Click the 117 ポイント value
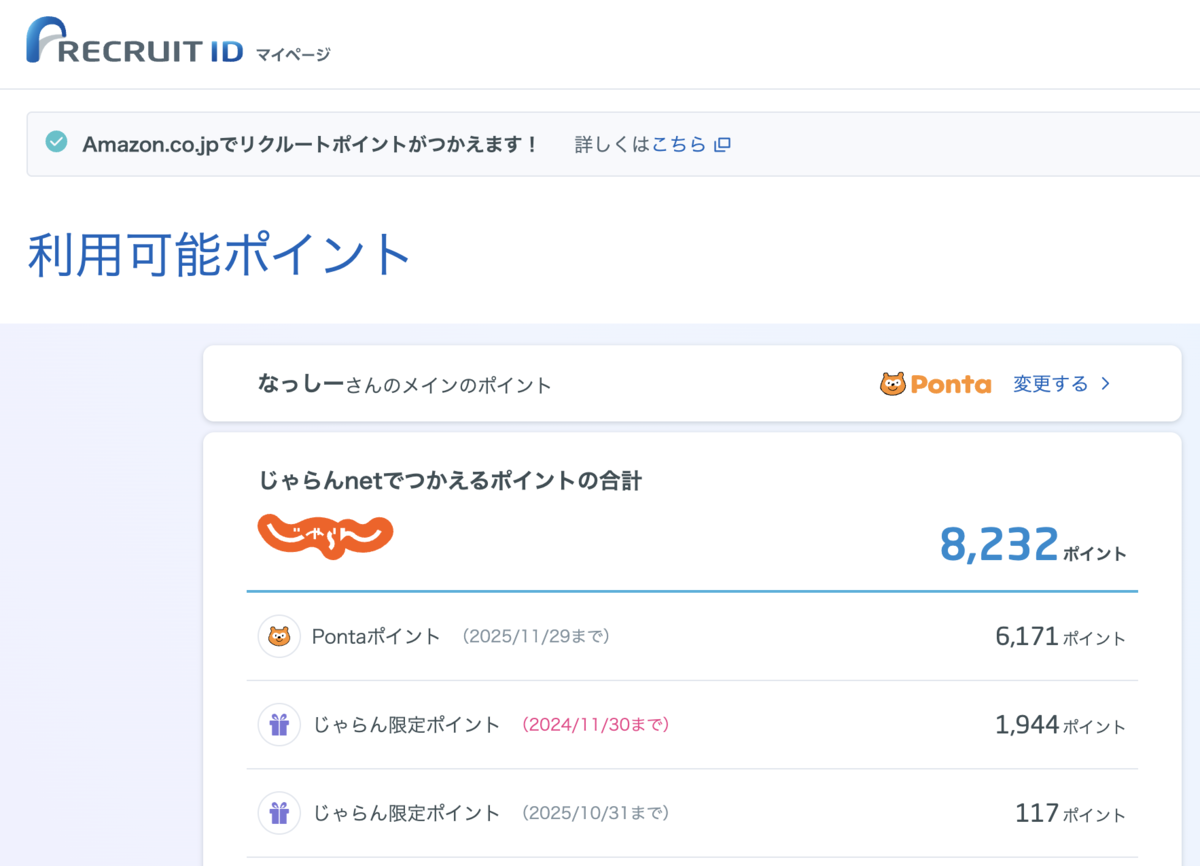Viewport: 1200px width, 866px height. pos(1070,813)
